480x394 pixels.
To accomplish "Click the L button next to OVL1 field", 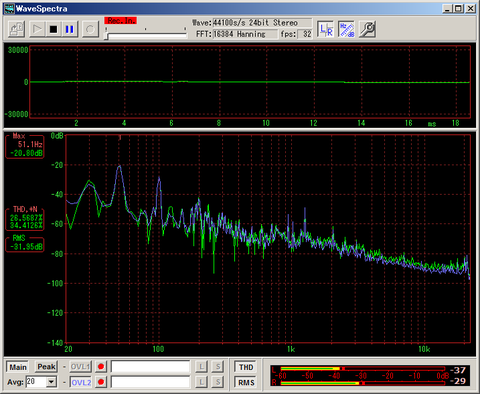I will click(x=201, y=367).
